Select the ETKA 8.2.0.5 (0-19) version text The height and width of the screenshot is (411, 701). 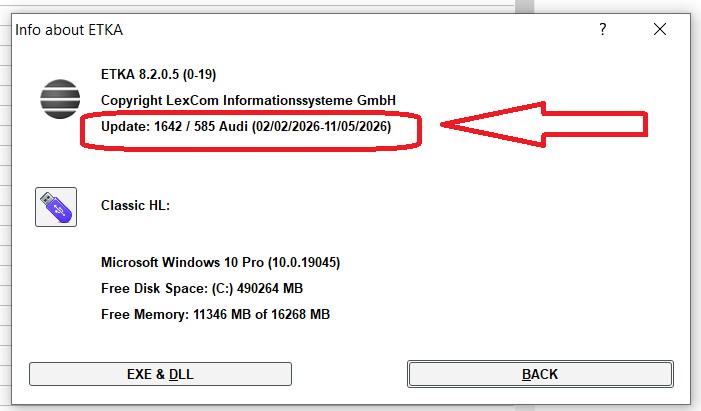158,74
